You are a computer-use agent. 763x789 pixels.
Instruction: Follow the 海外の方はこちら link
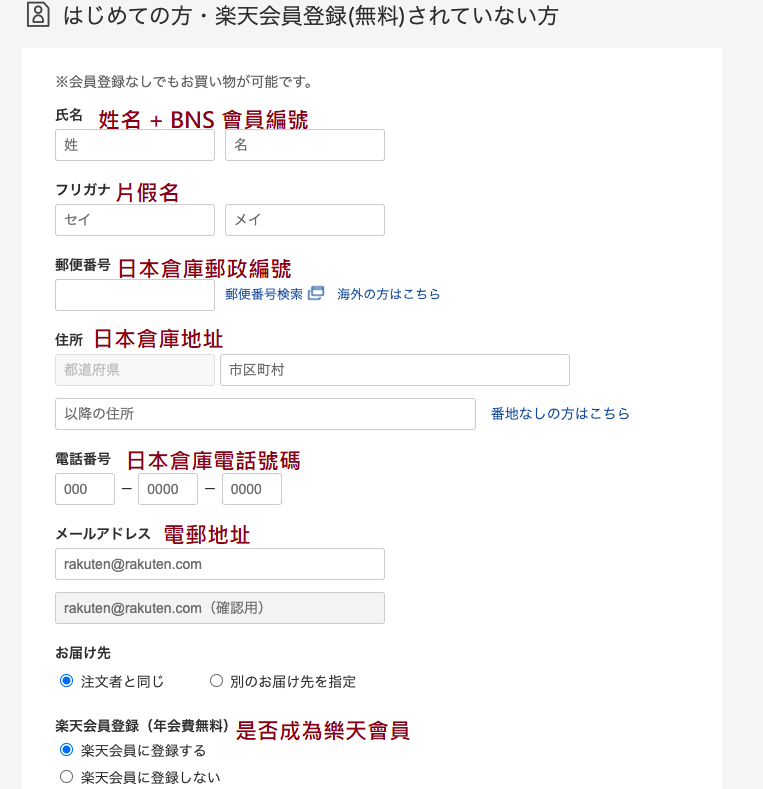388,294
